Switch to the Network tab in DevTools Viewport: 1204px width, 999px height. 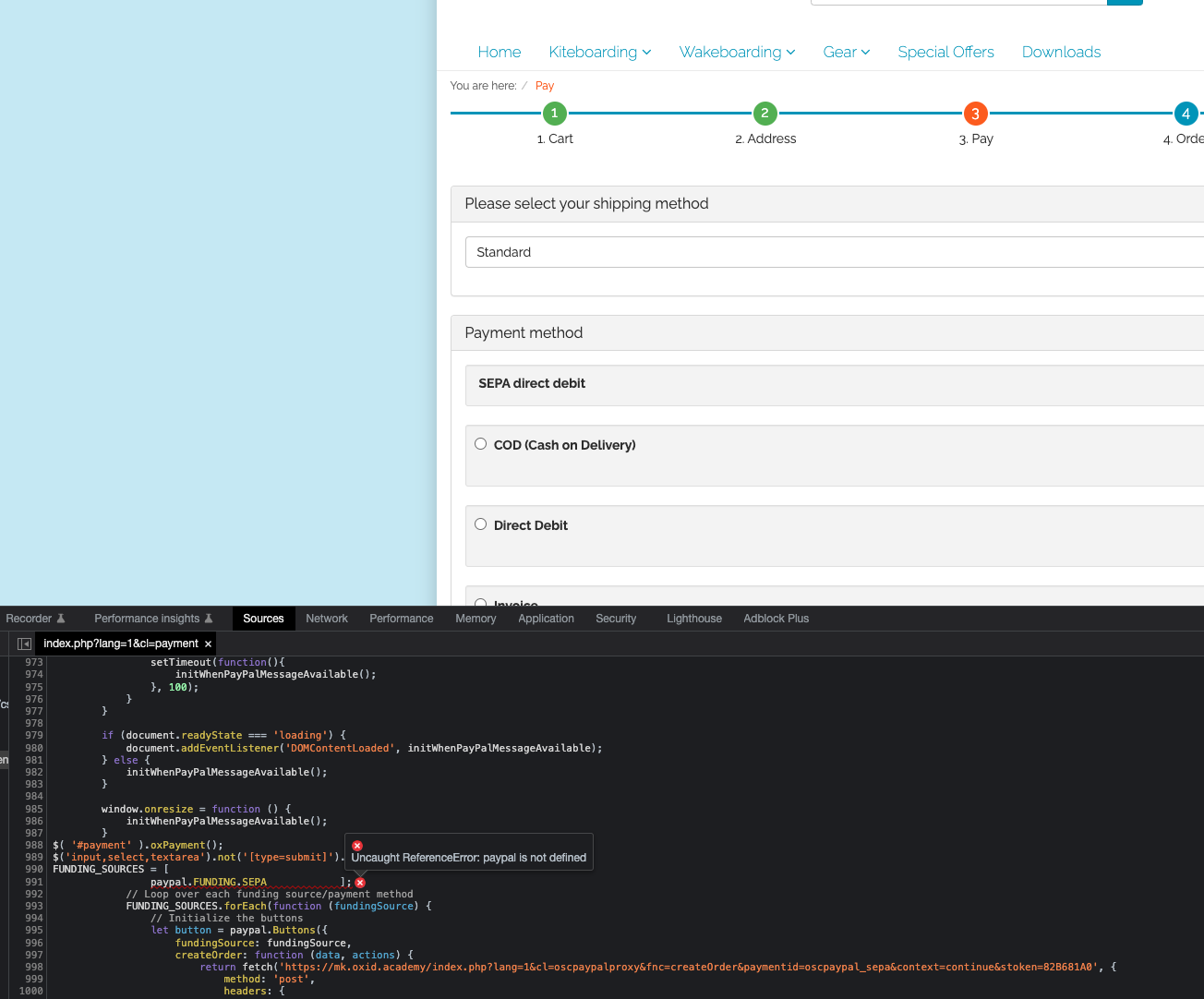pos(327,619)
